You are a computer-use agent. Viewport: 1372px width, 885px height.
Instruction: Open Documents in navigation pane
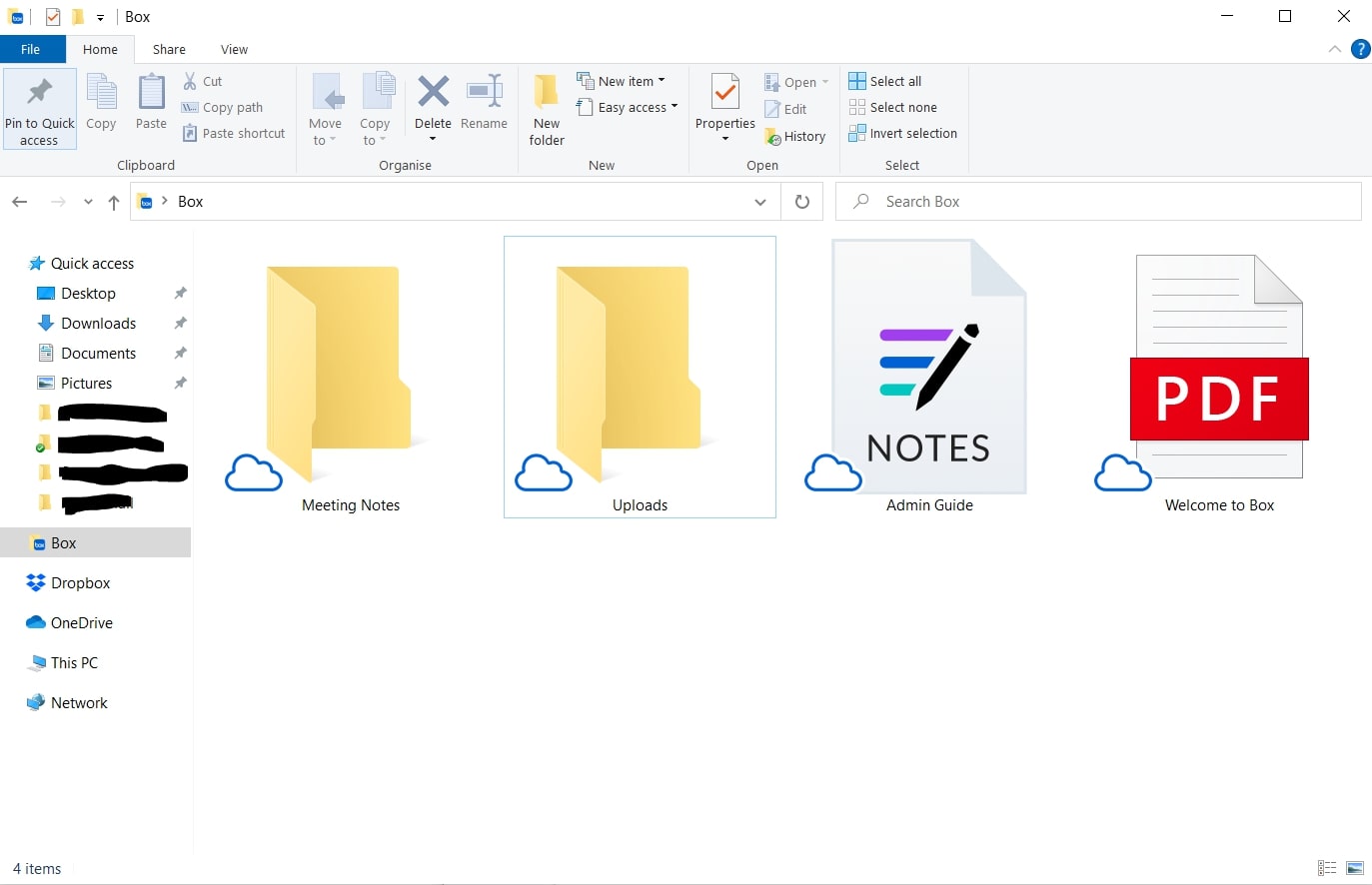(x=98, y=354)
